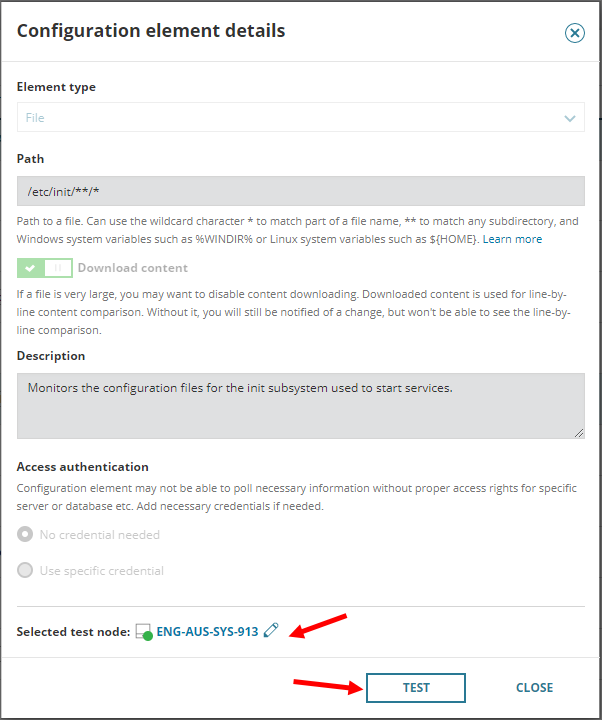Click the chevron arrow in Element type field
The height and width of the screenshot is (720, 602).
click(570, 118)
